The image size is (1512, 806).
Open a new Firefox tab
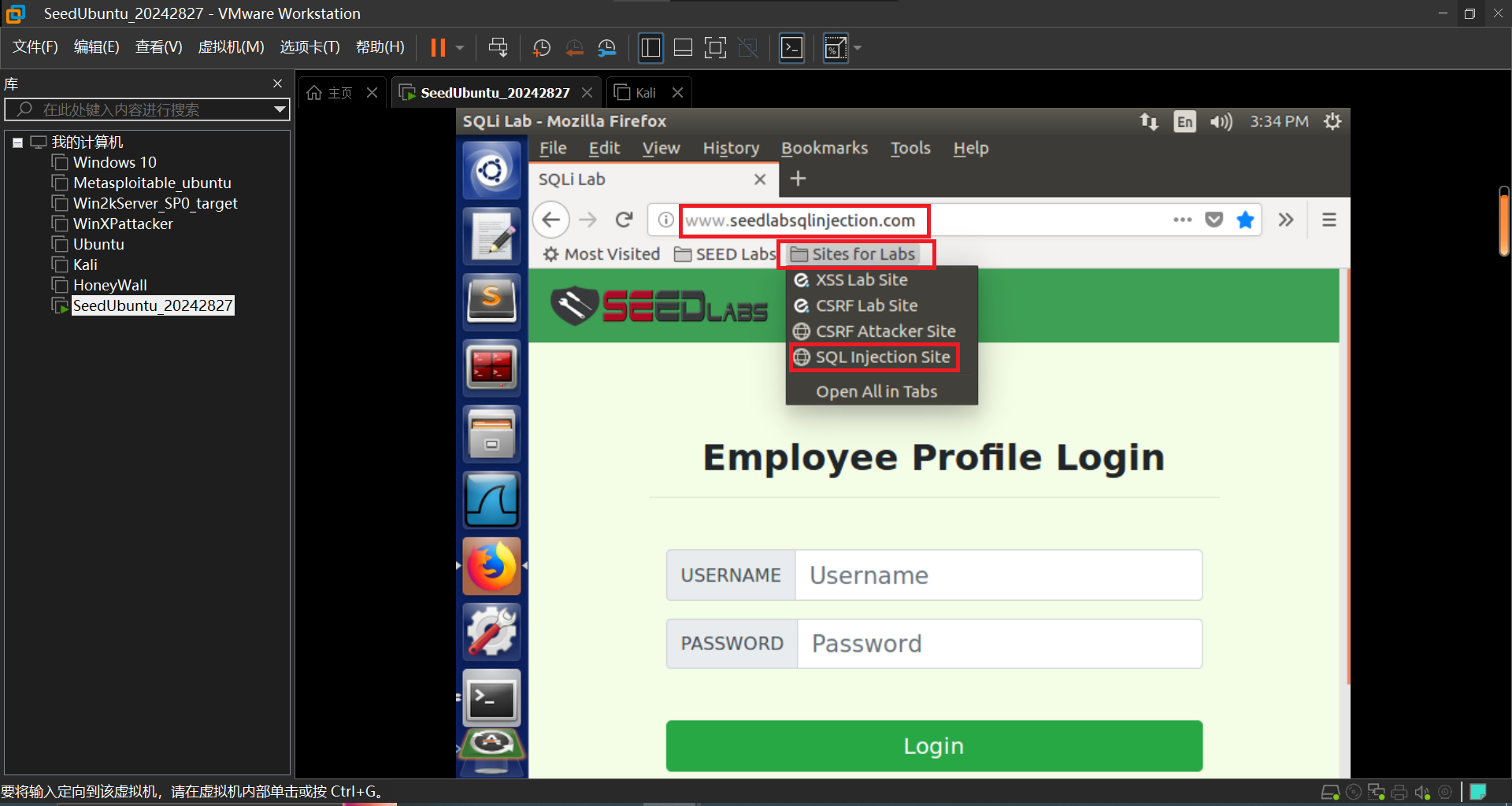[x=798, y=179]
